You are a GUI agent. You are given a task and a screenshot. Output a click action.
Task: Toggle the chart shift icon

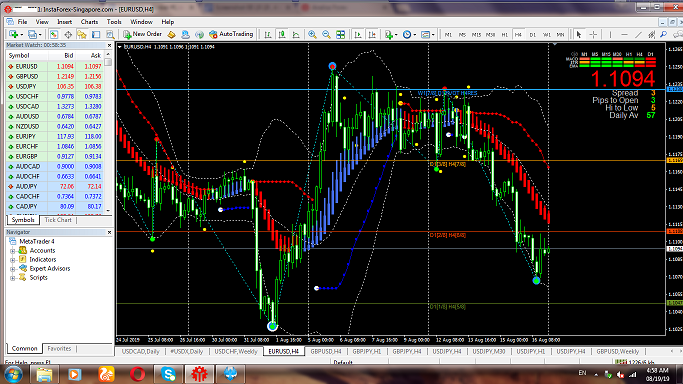coord(372,34)
